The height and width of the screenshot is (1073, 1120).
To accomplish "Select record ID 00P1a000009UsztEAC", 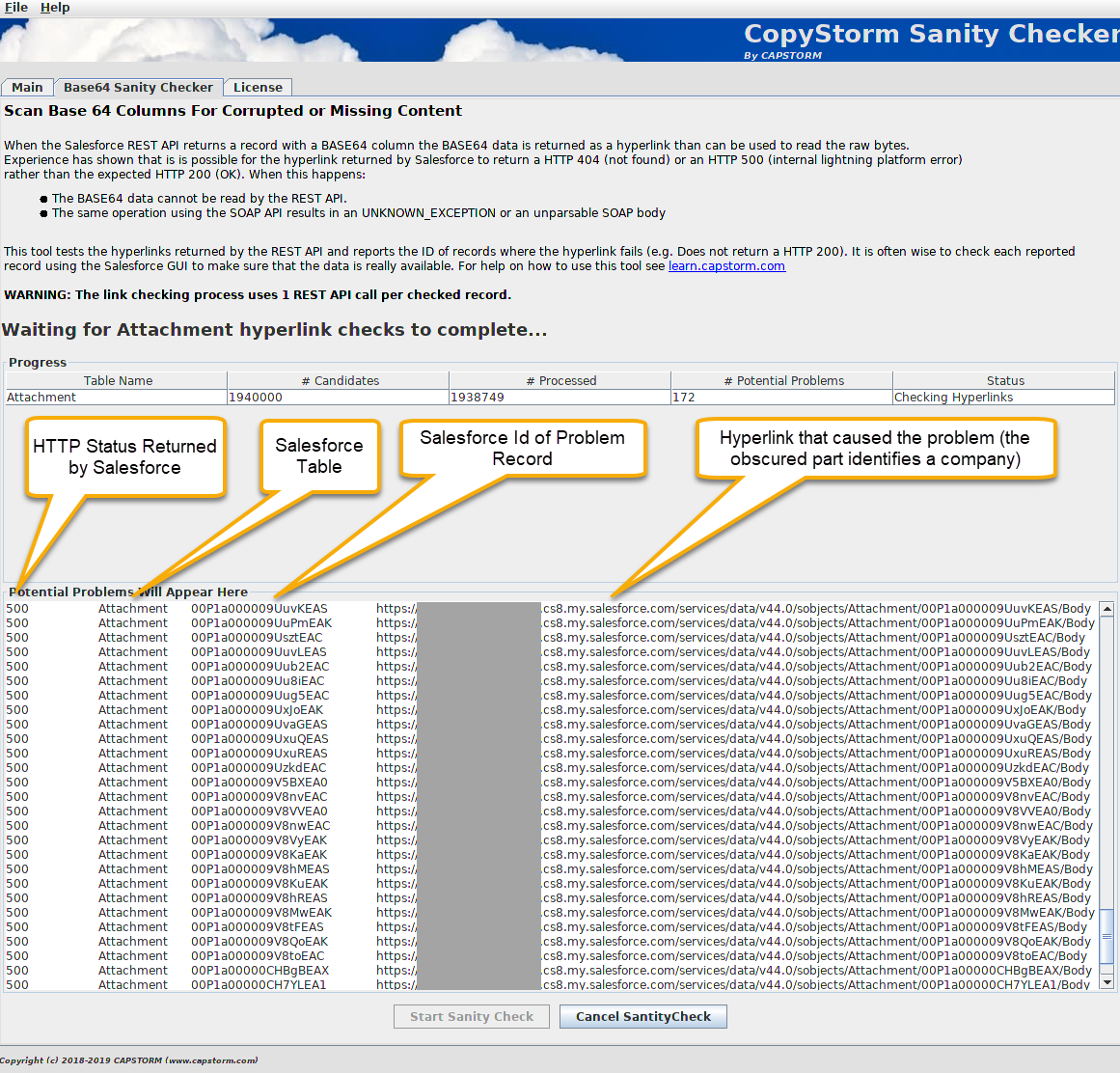I will click(x=257, y=637).
